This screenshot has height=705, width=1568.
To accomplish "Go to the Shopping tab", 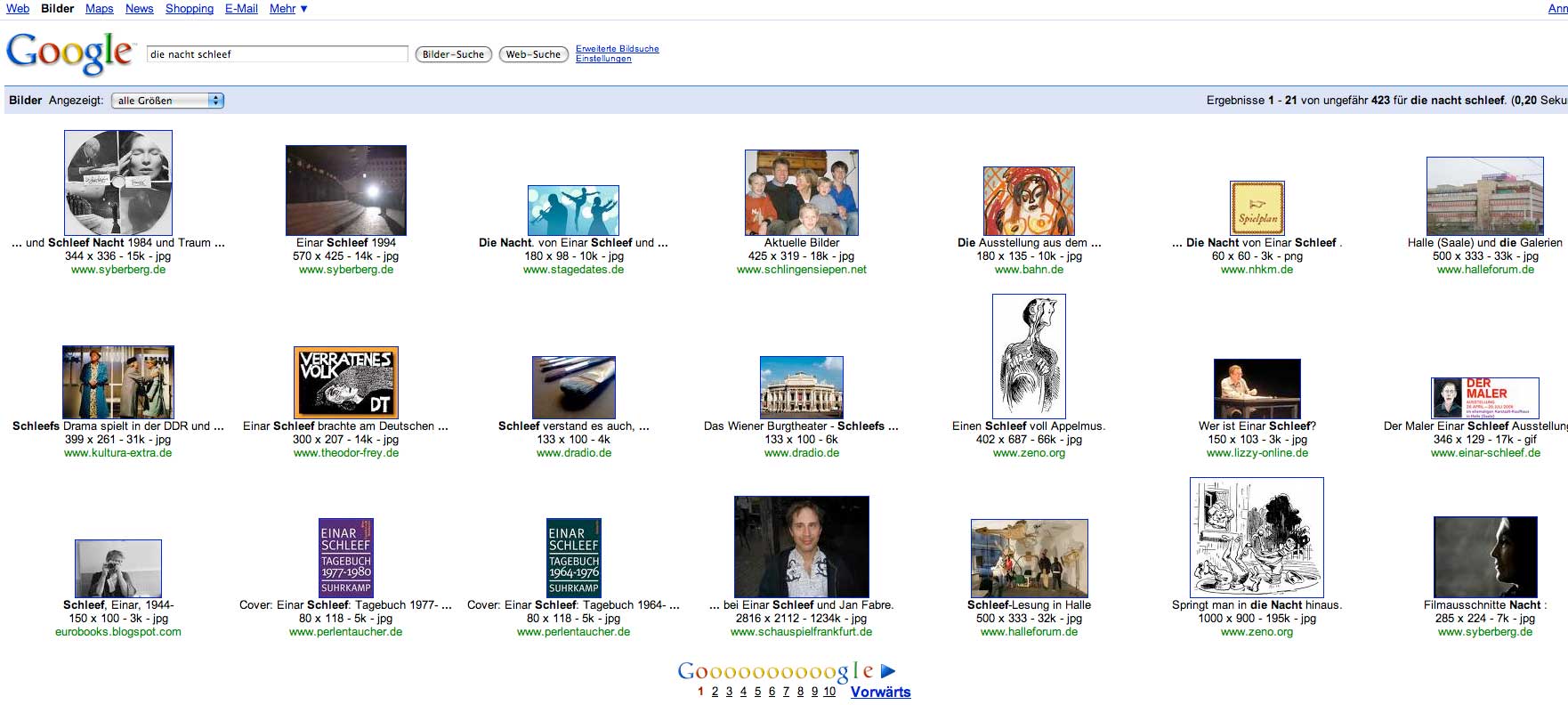I will tap(189, 9).
